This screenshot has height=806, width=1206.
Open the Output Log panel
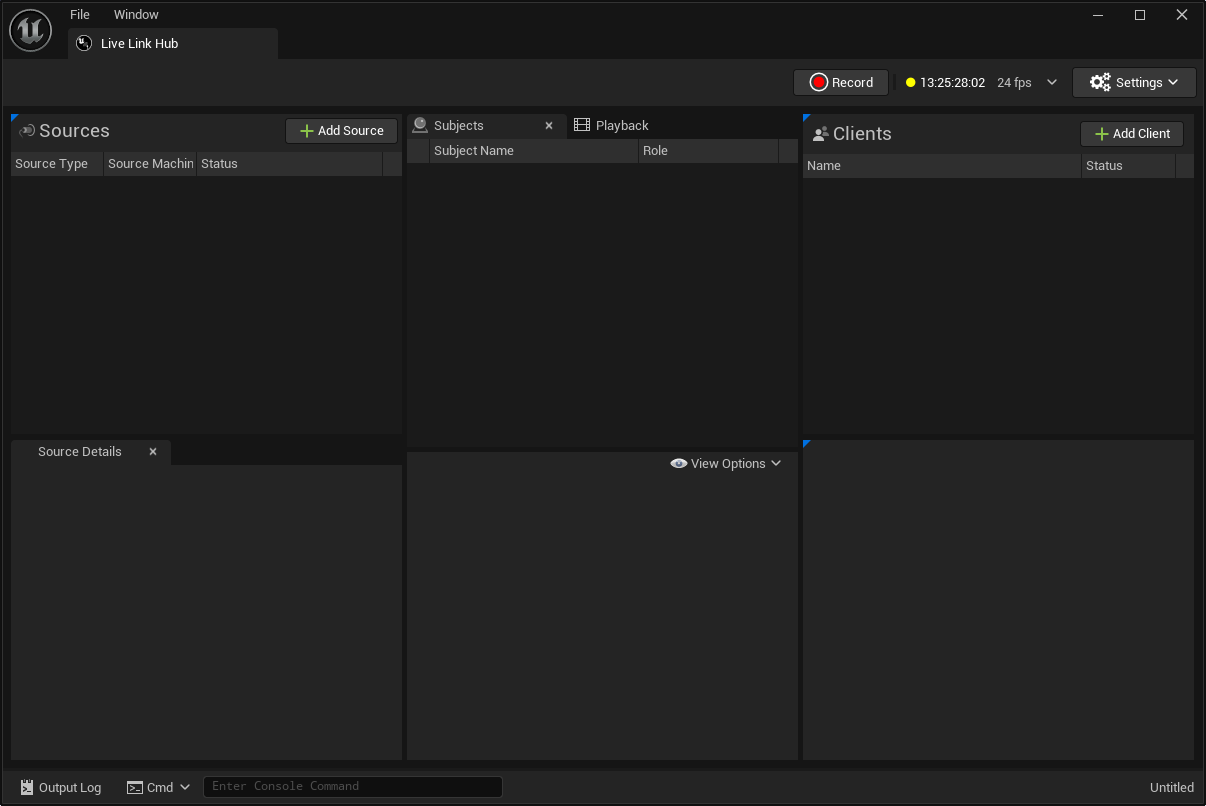tap(61, 788)
